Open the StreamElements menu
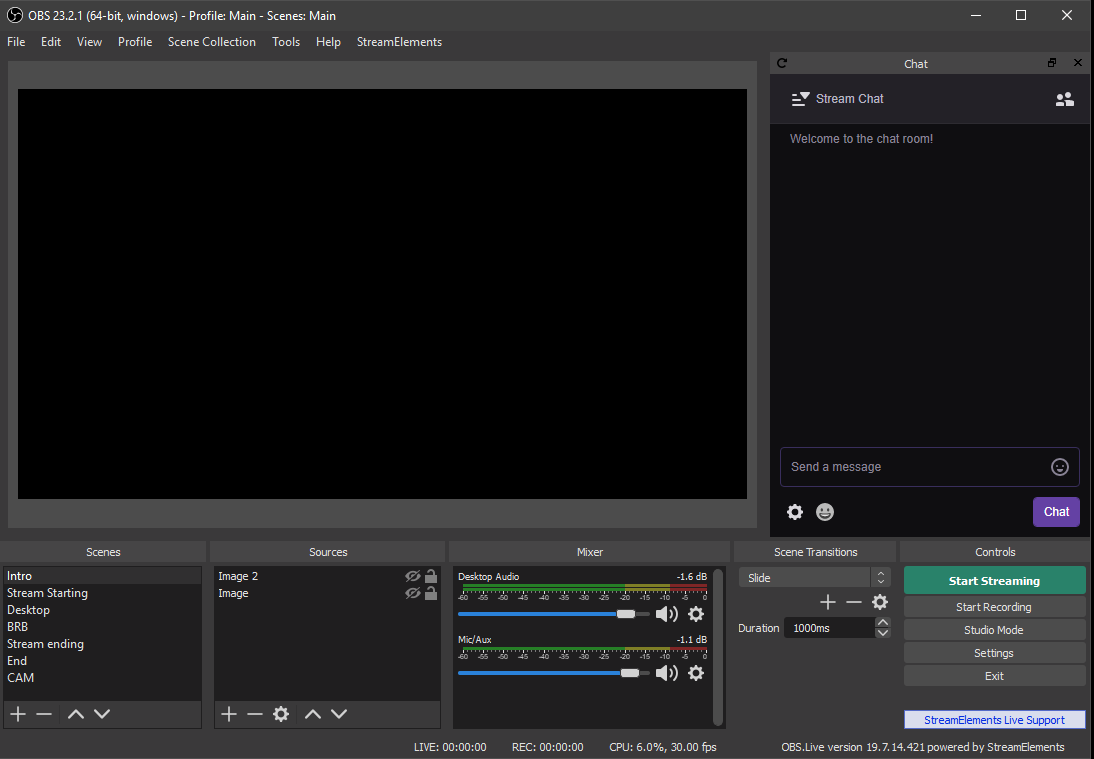1094x759 pixels. tap(399, 42)
